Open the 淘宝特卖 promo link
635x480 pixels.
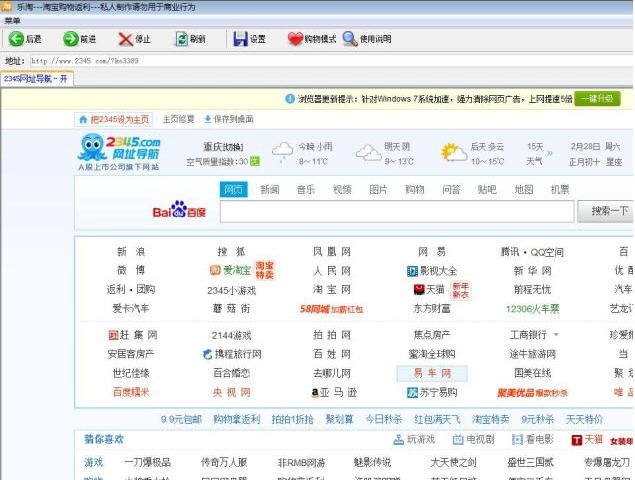tap(491, 419)
